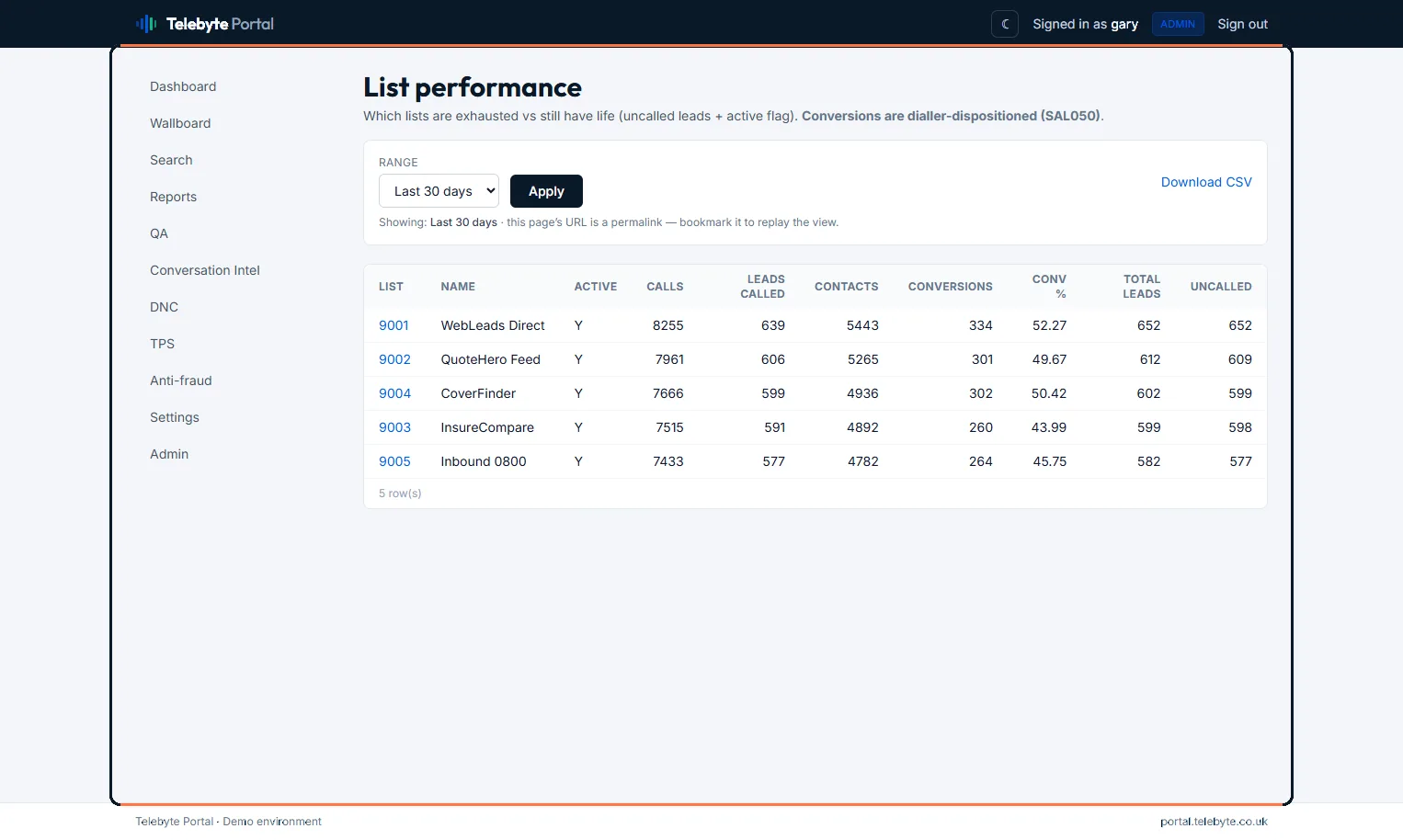Select calls value 7515
The image size is (1403, 840).
pyautogui.click(x=669, y=427)
